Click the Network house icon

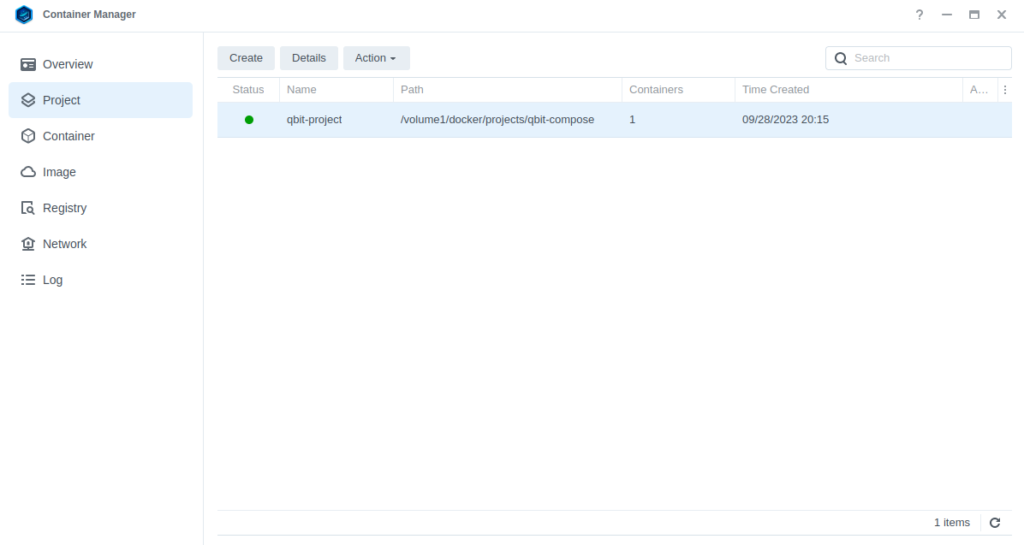point(28,243)
